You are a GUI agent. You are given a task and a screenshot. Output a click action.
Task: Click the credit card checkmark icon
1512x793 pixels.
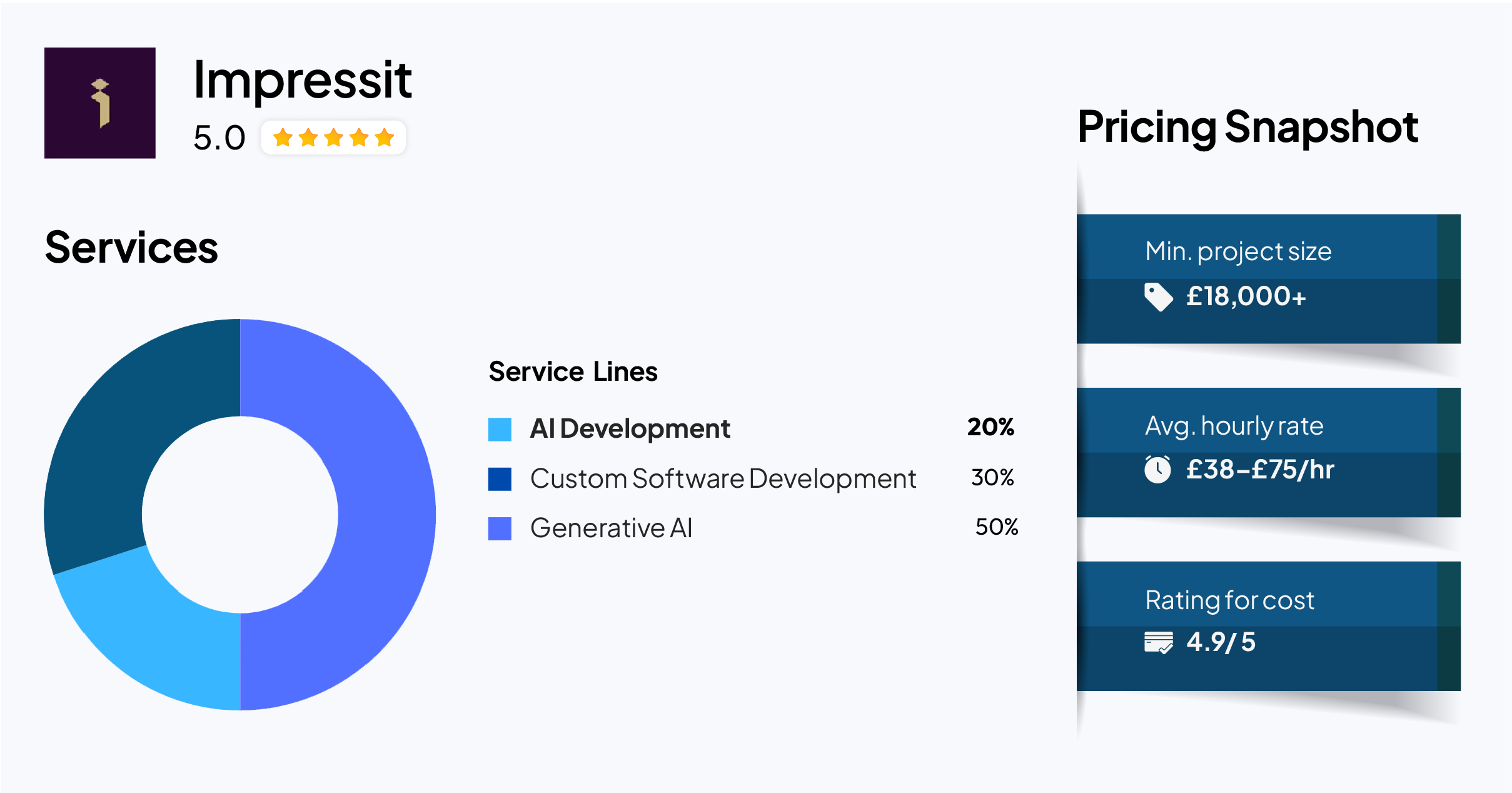pos(1159,642)
